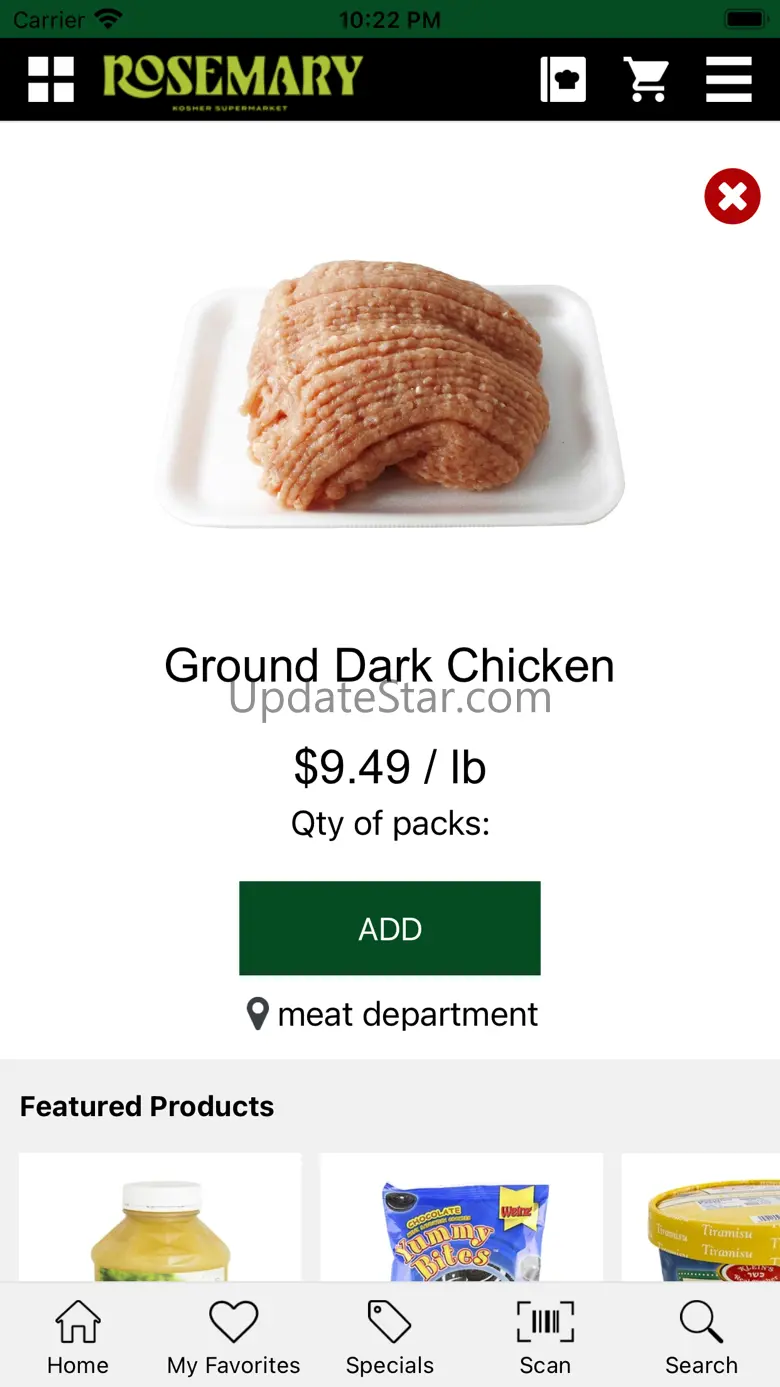780x1387 pixels.
Task: Open the Search tab
Action: point(701,1338)
